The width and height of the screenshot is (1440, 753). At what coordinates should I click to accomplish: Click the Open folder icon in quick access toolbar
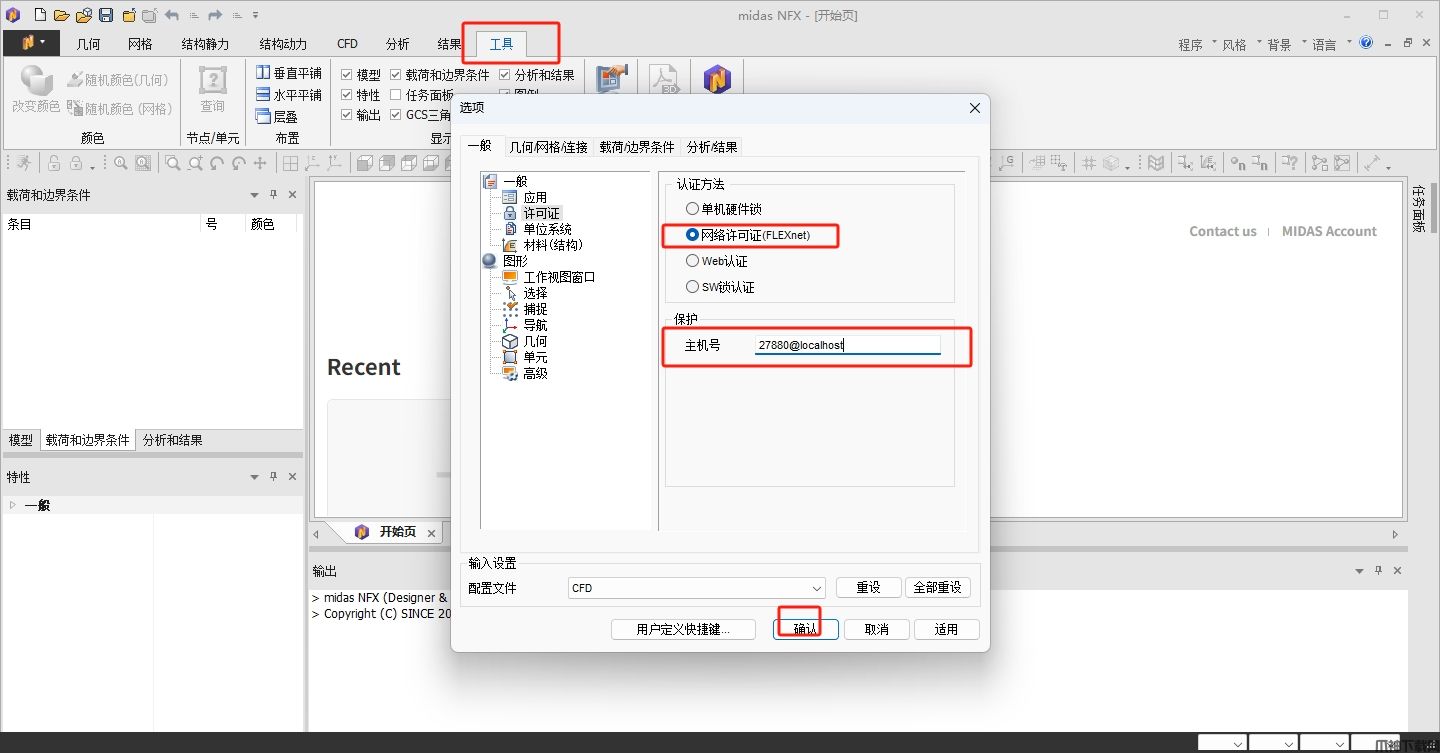click(61, 15)
